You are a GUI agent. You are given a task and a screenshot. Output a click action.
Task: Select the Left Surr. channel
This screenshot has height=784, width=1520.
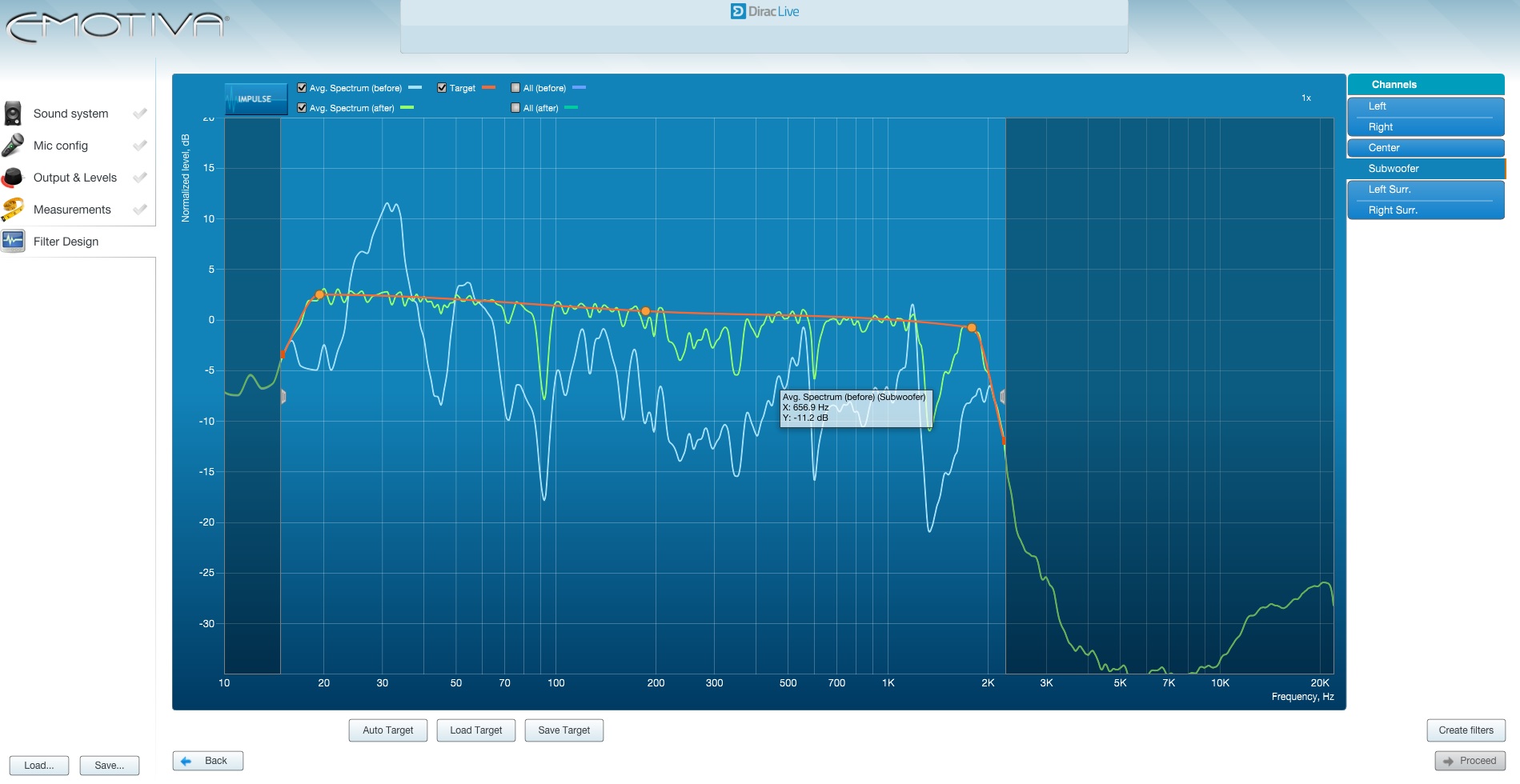tap(1426, 190)
